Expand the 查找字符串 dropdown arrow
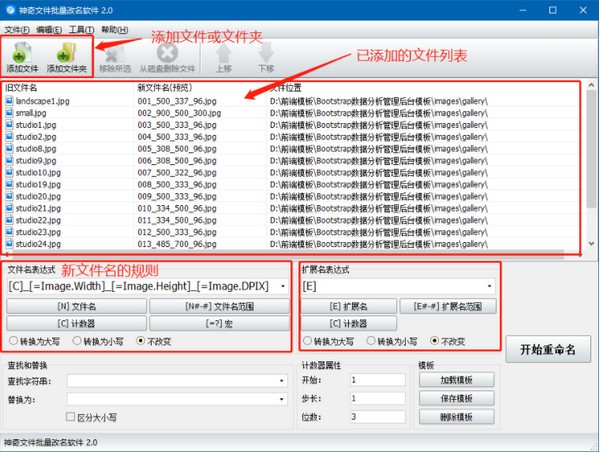 click(x=282, y=380)
